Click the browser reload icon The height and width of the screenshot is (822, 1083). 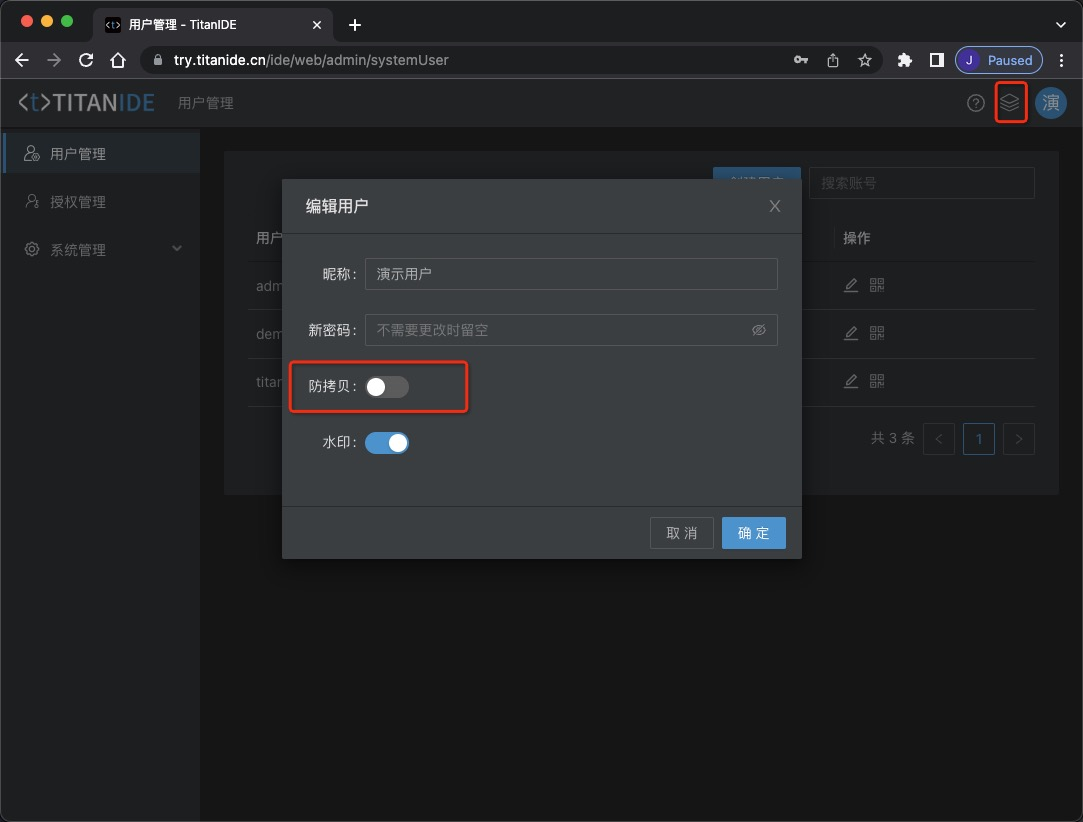(x=86, y=60)
